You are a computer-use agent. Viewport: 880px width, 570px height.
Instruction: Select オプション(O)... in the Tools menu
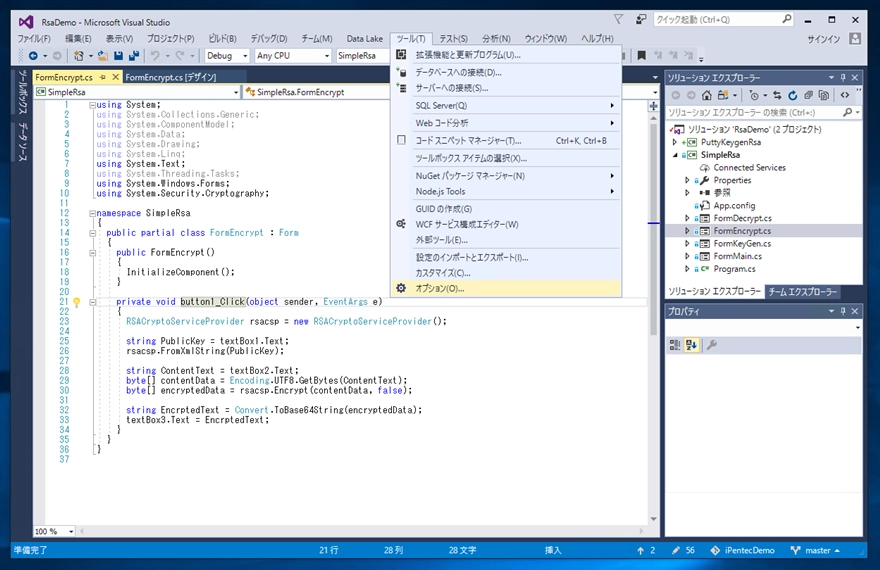pos(506,288)
